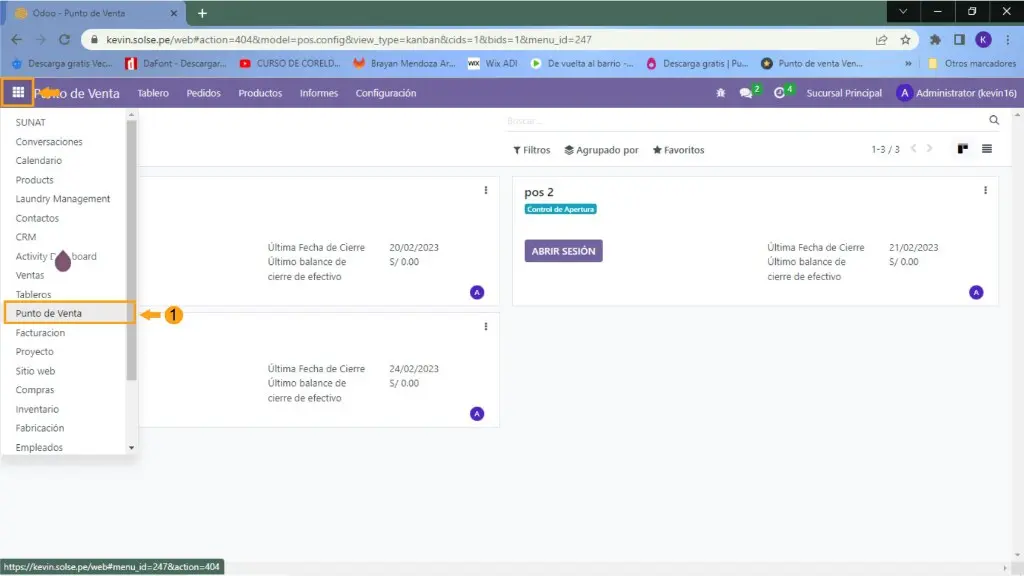This screenshot has width=1024, height=576.
Task: Open the conversations chat icon
Action: [746, 93]
